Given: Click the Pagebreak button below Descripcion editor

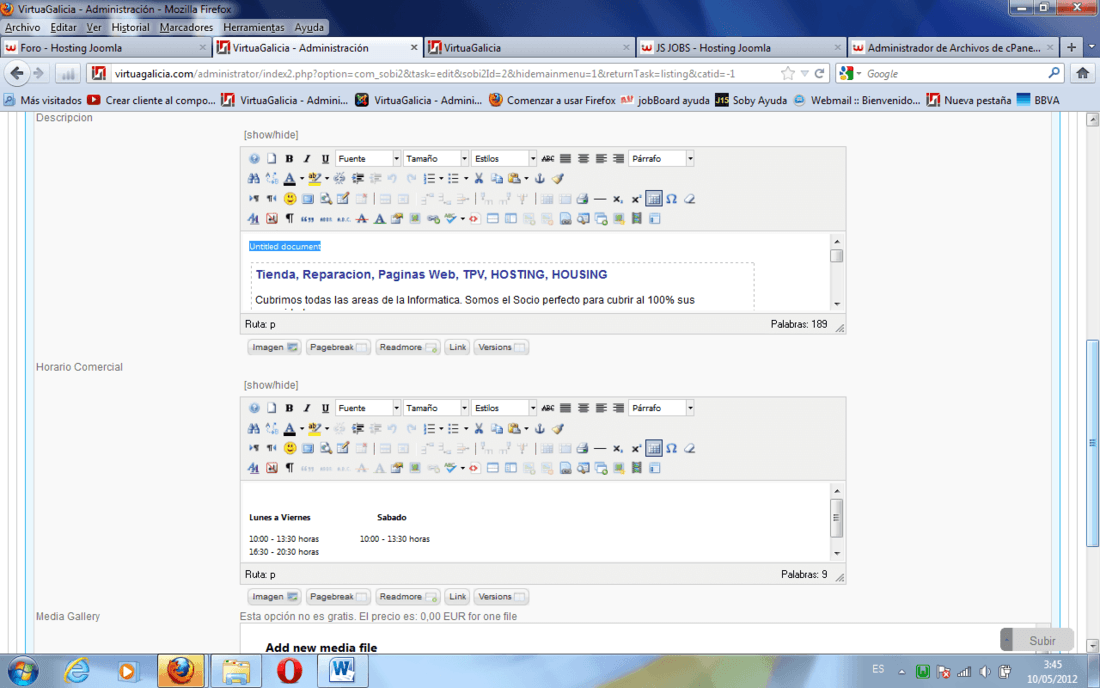Looking at the screenshot, I should coord(338,347).
